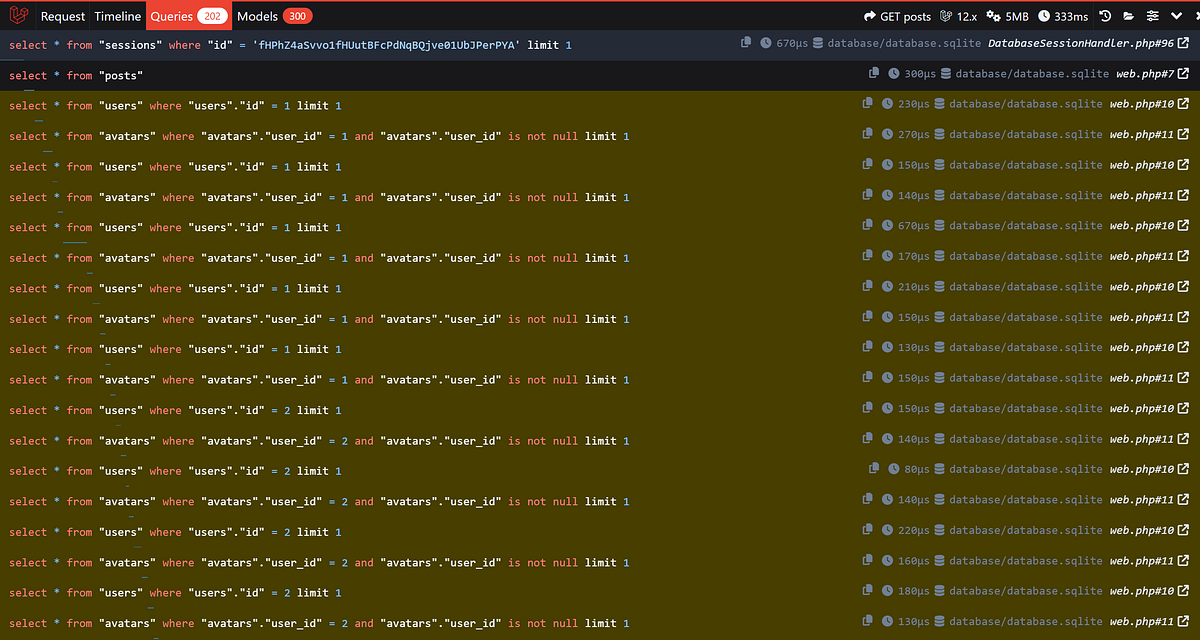Collapse the Debugbar with the chevron
This screenshot has width=1200, height=640.
coord(1177,15)
